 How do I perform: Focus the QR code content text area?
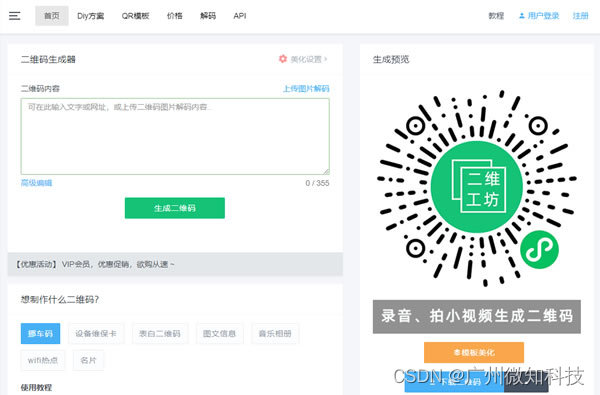point(175,136)
